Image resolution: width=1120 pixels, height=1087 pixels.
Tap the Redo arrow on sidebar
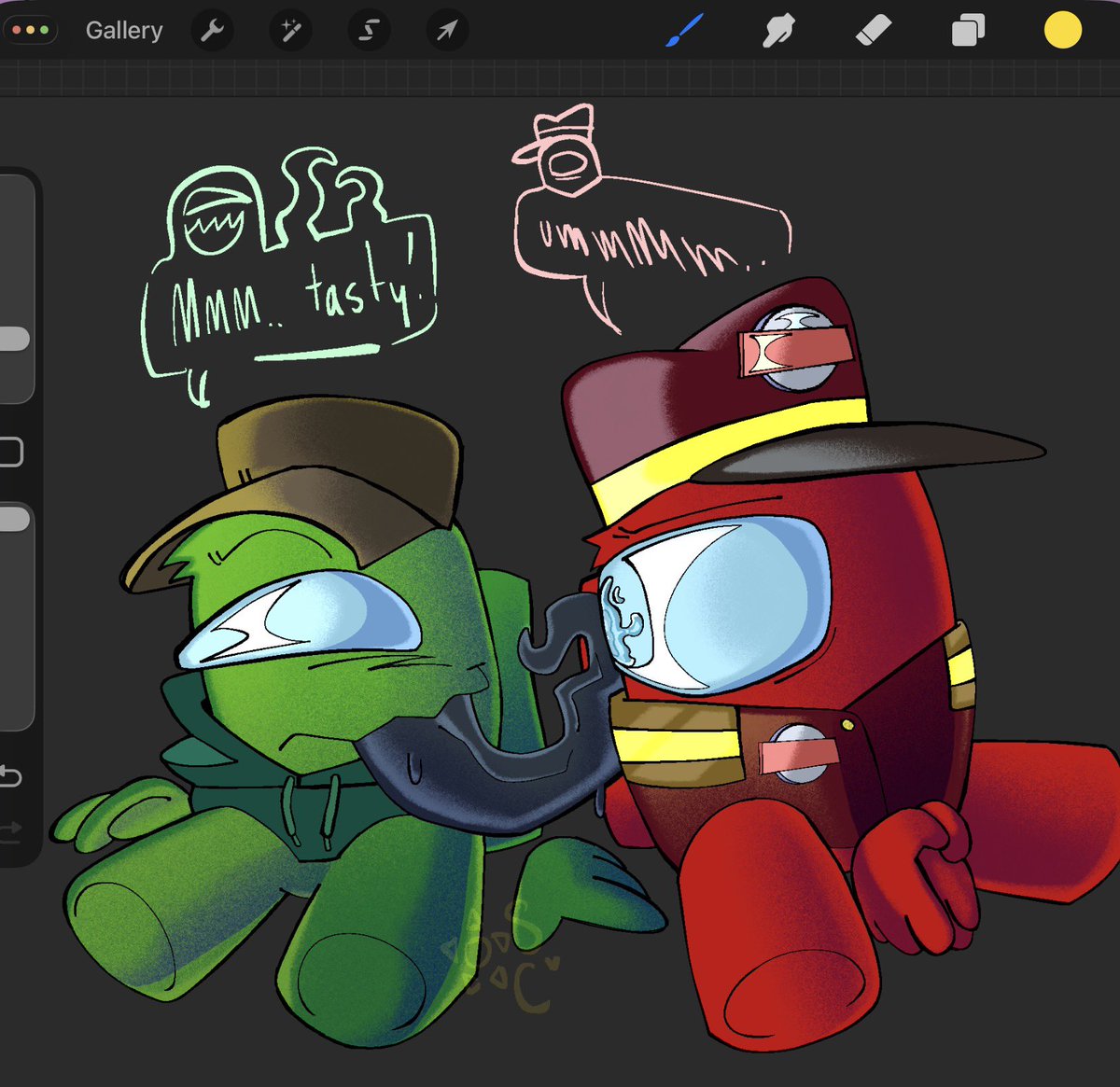pyautogui.click(x=9, y=829)
